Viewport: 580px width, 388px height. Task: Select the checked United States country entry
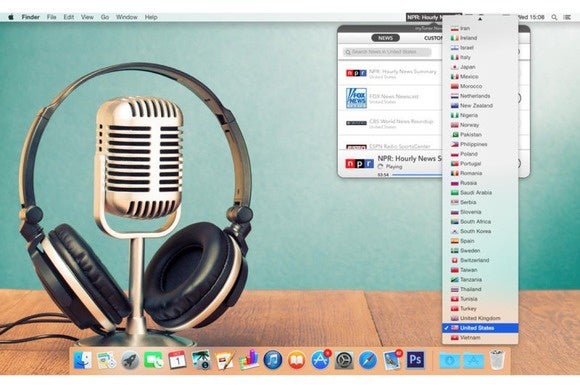point(480,328)
